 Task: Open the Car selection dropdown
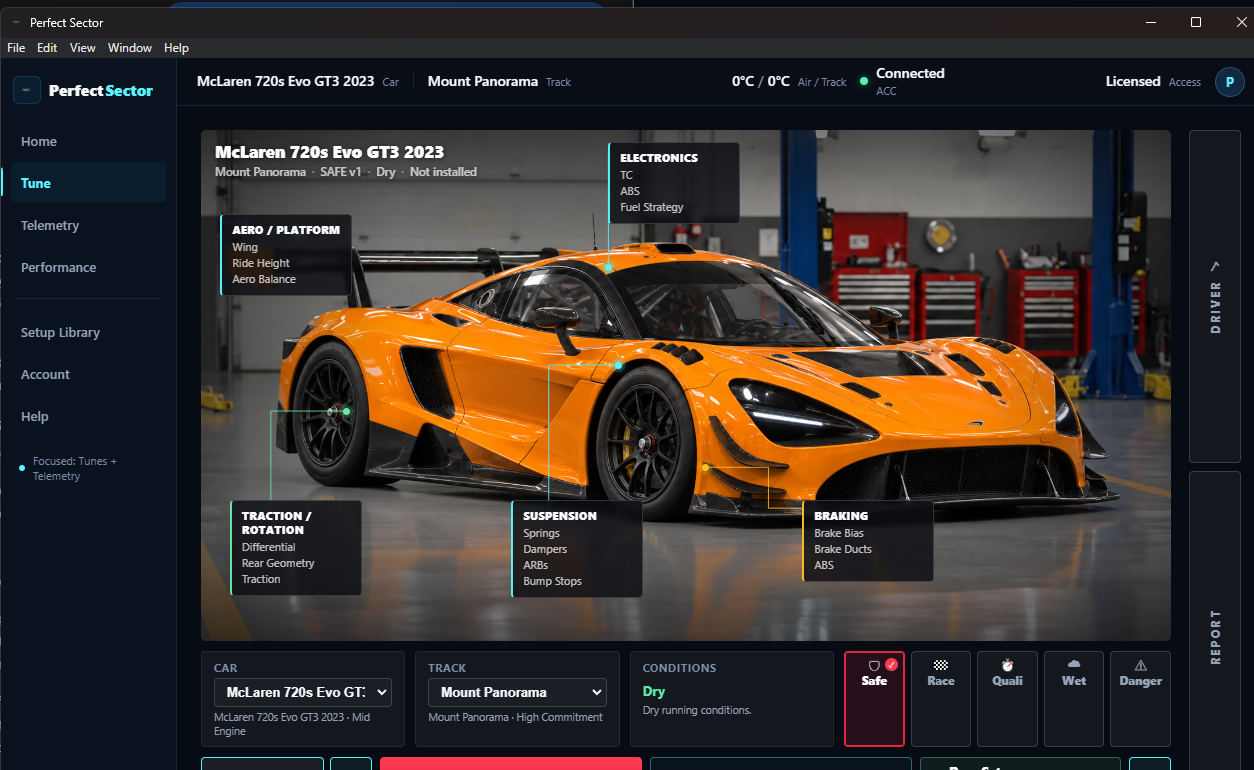(x=302, y=692)
